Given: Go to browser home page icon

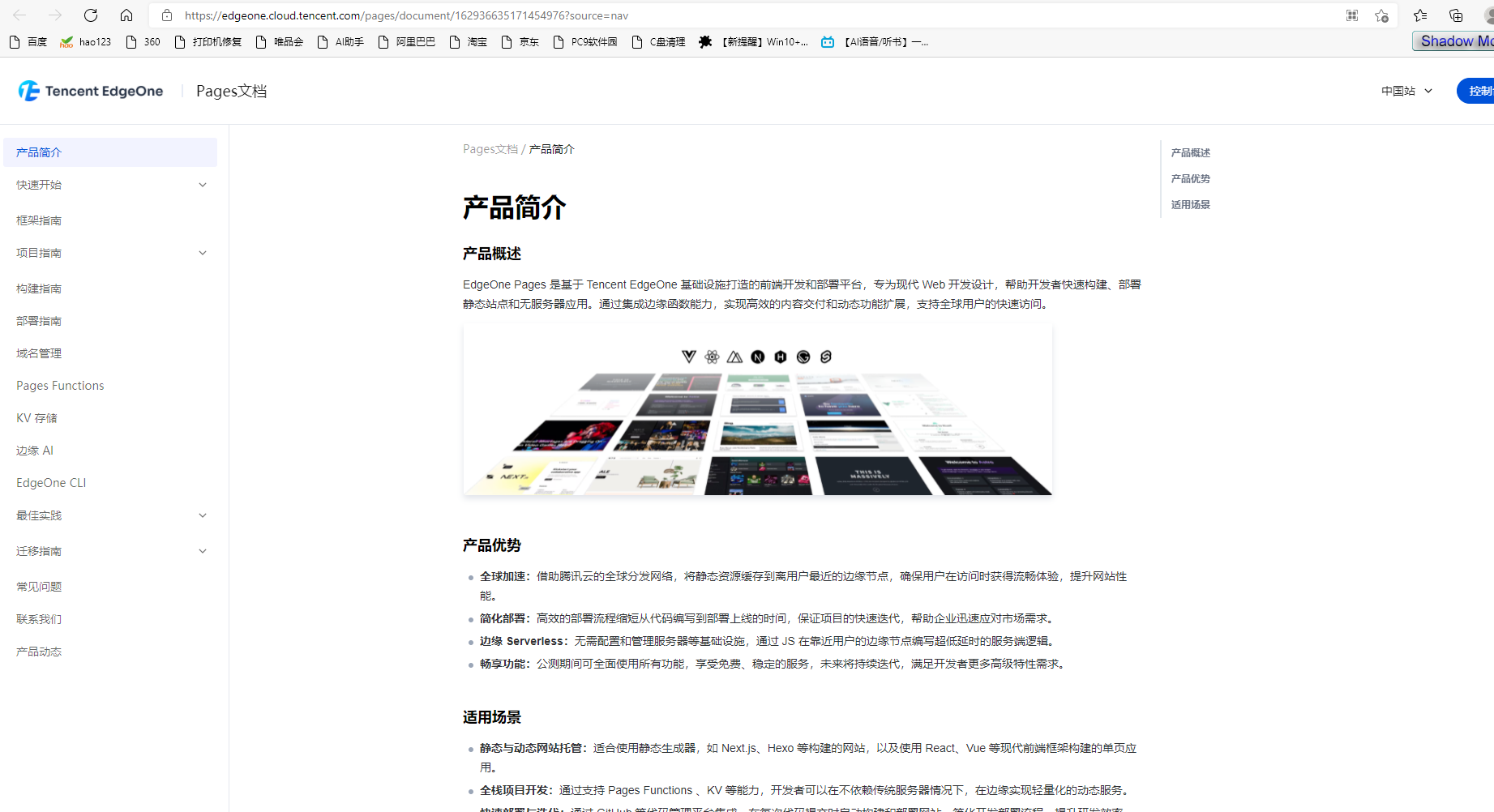Looking at the screenshot, I should click(126, 15).
